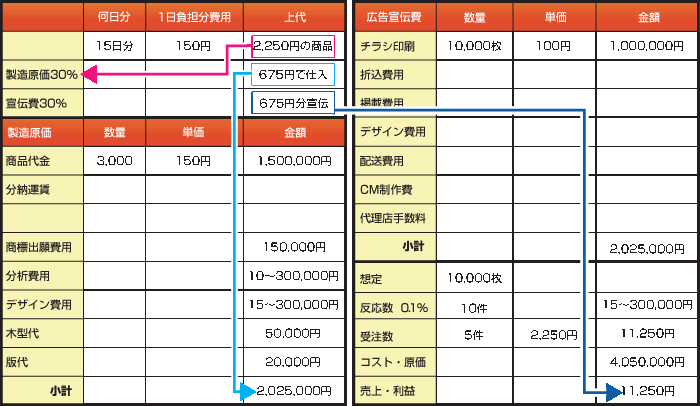Click the 15日分 value cell
Image resolution: width=700 pixels, height=406 pixels.
coord(114,45)
